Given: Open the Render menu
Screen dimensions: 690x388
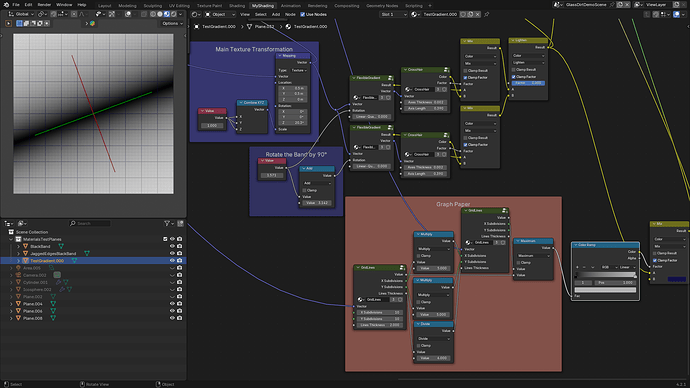Looking at the screenshot, I should click(x=44, y=4).
